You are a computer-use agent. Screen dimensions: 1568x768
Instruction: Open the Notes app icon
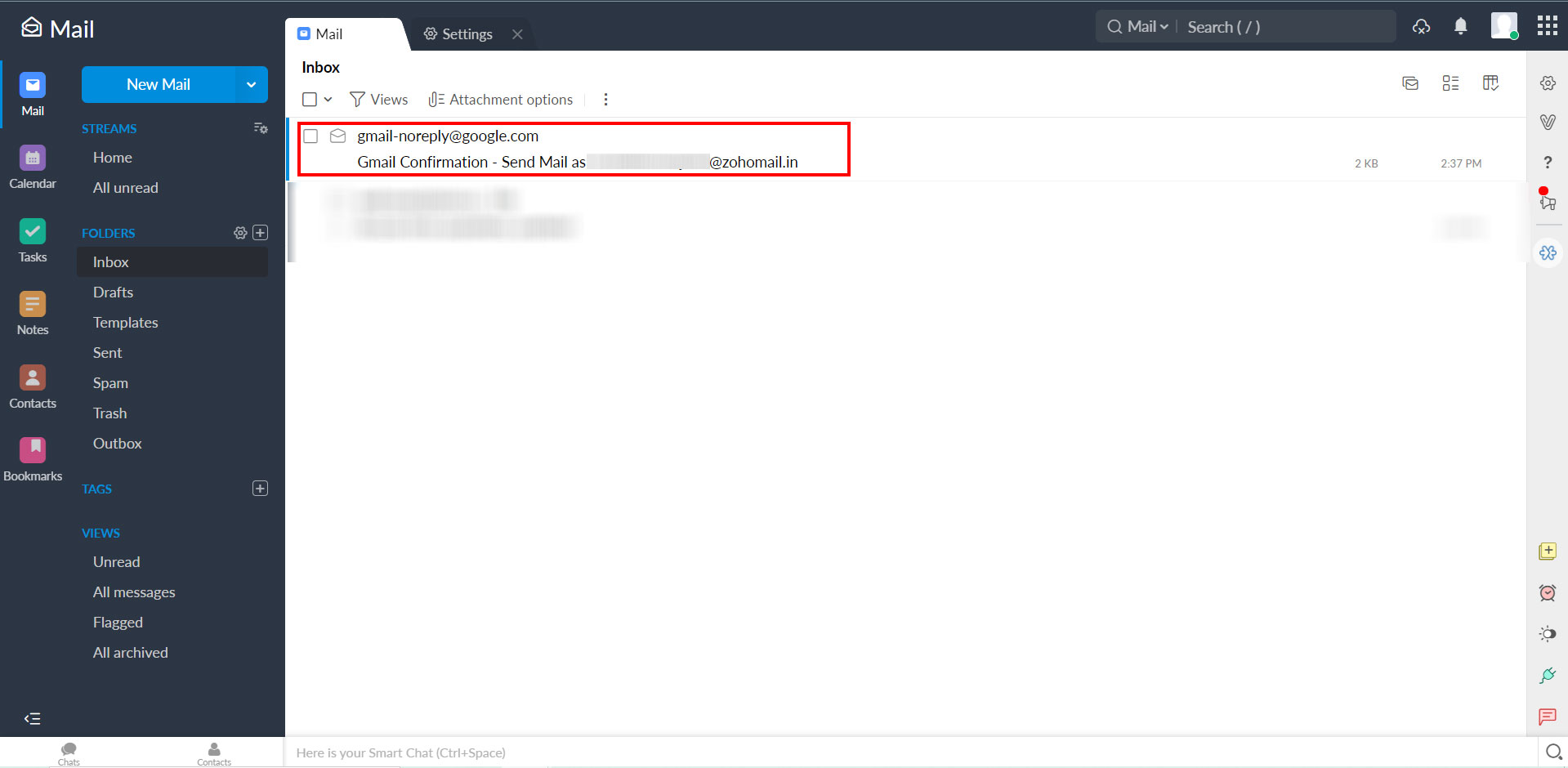click(32, 311)
